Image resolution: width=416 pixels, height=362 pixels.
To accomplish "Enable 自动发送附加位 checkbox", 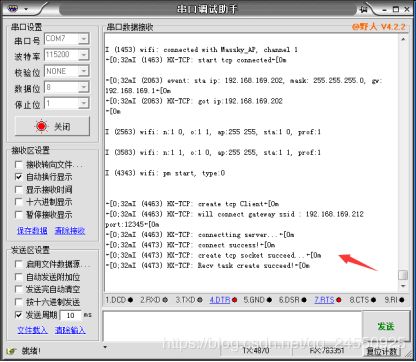I will click(19, 277).
